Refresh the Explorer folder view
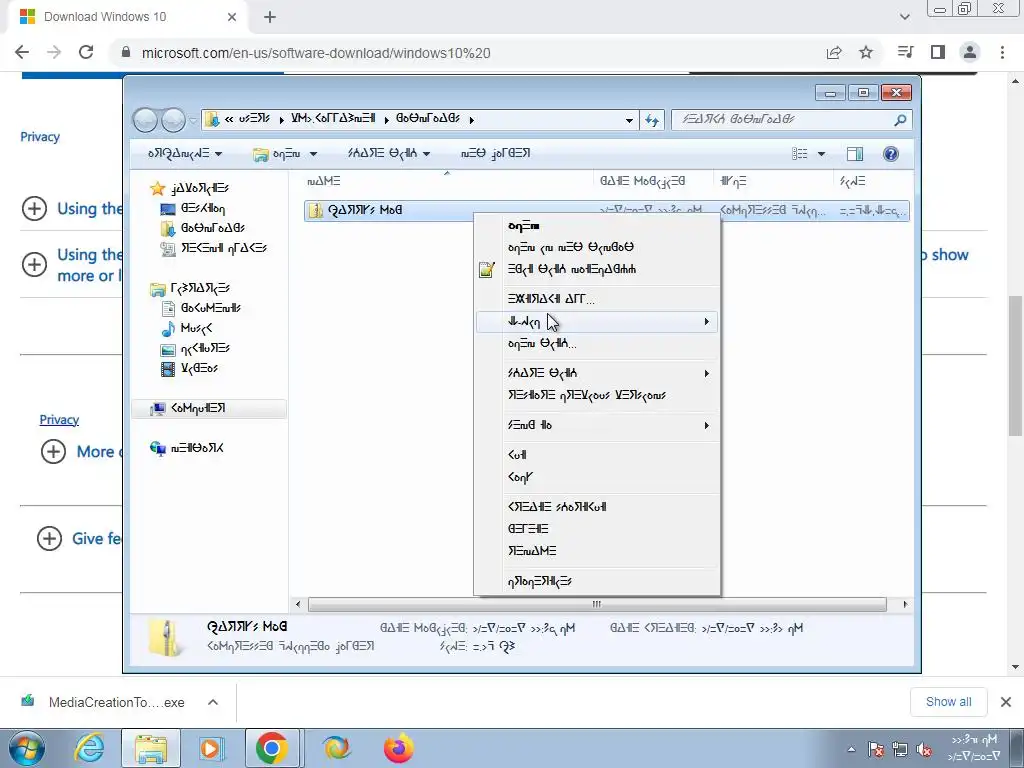1024x768 pixels. (x=652, y=120)
